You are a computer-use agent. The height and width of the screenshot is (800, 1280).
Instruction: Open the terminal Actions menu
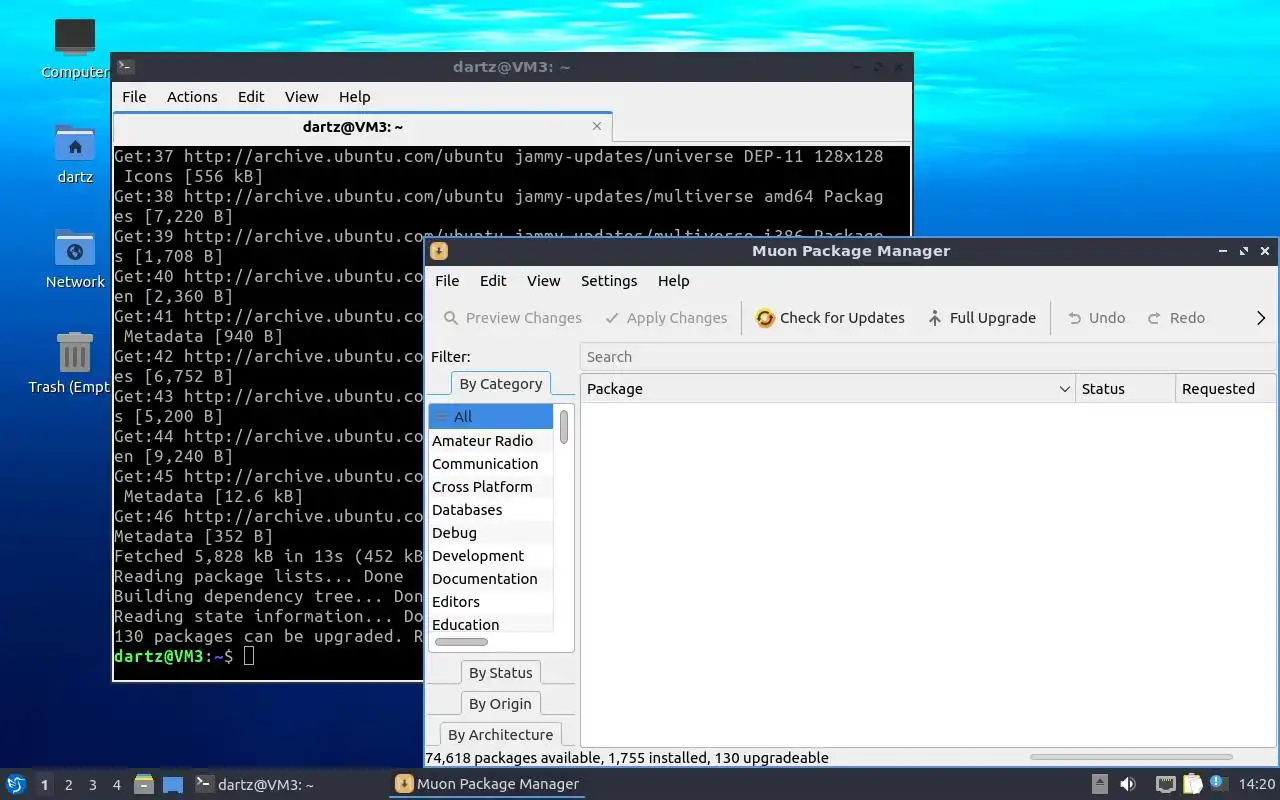point(192,97)
